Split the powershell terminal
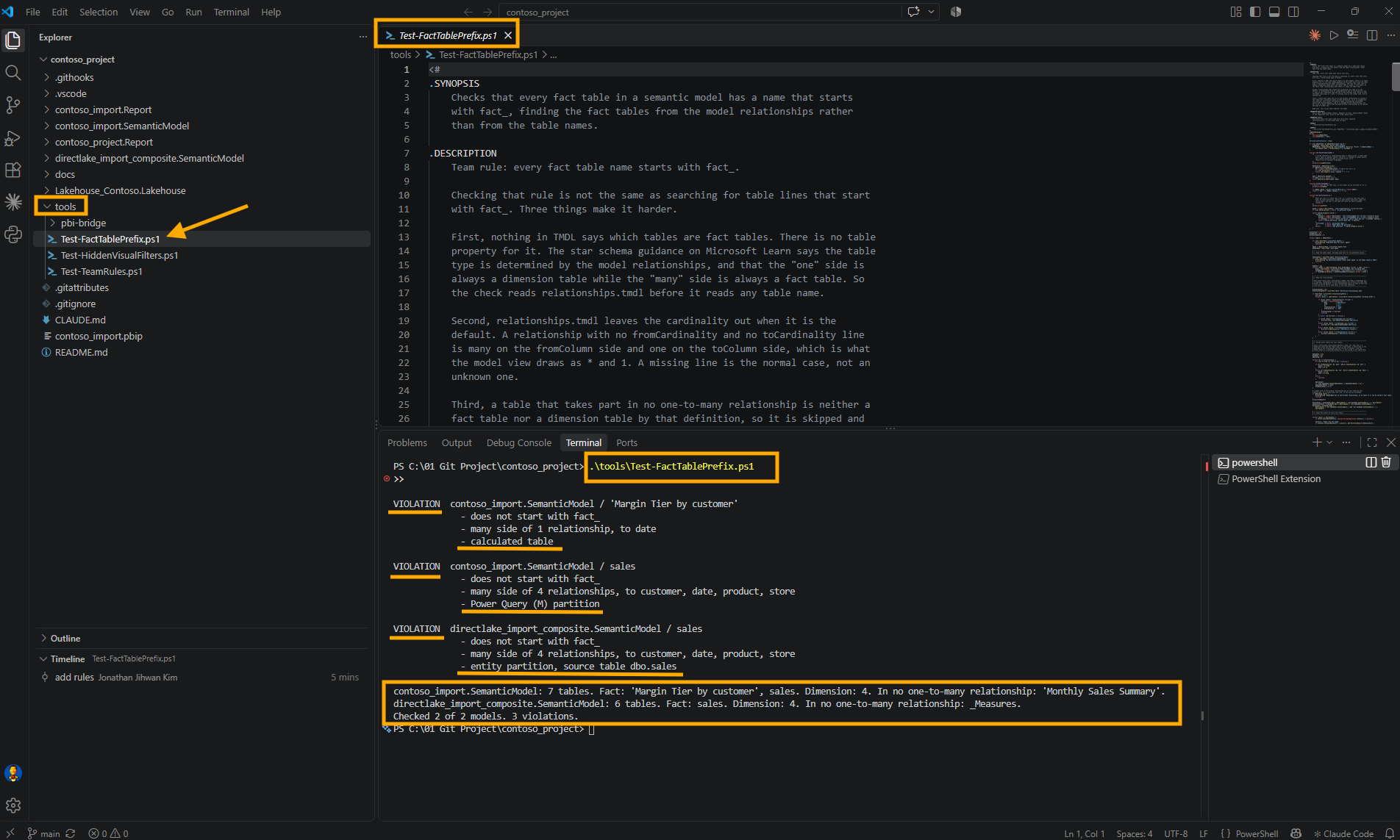 click(x=1371, y=462)
